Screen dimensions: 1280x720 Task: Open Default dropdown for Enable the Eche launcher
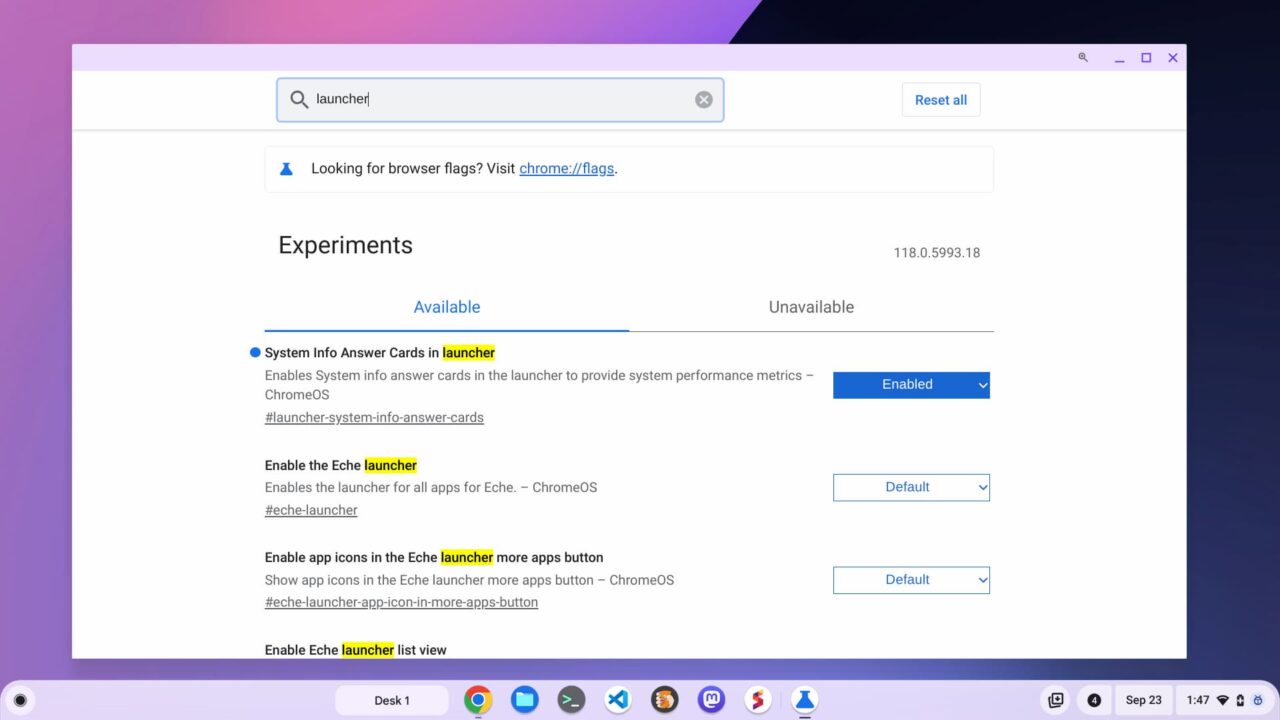coord(911,487)
